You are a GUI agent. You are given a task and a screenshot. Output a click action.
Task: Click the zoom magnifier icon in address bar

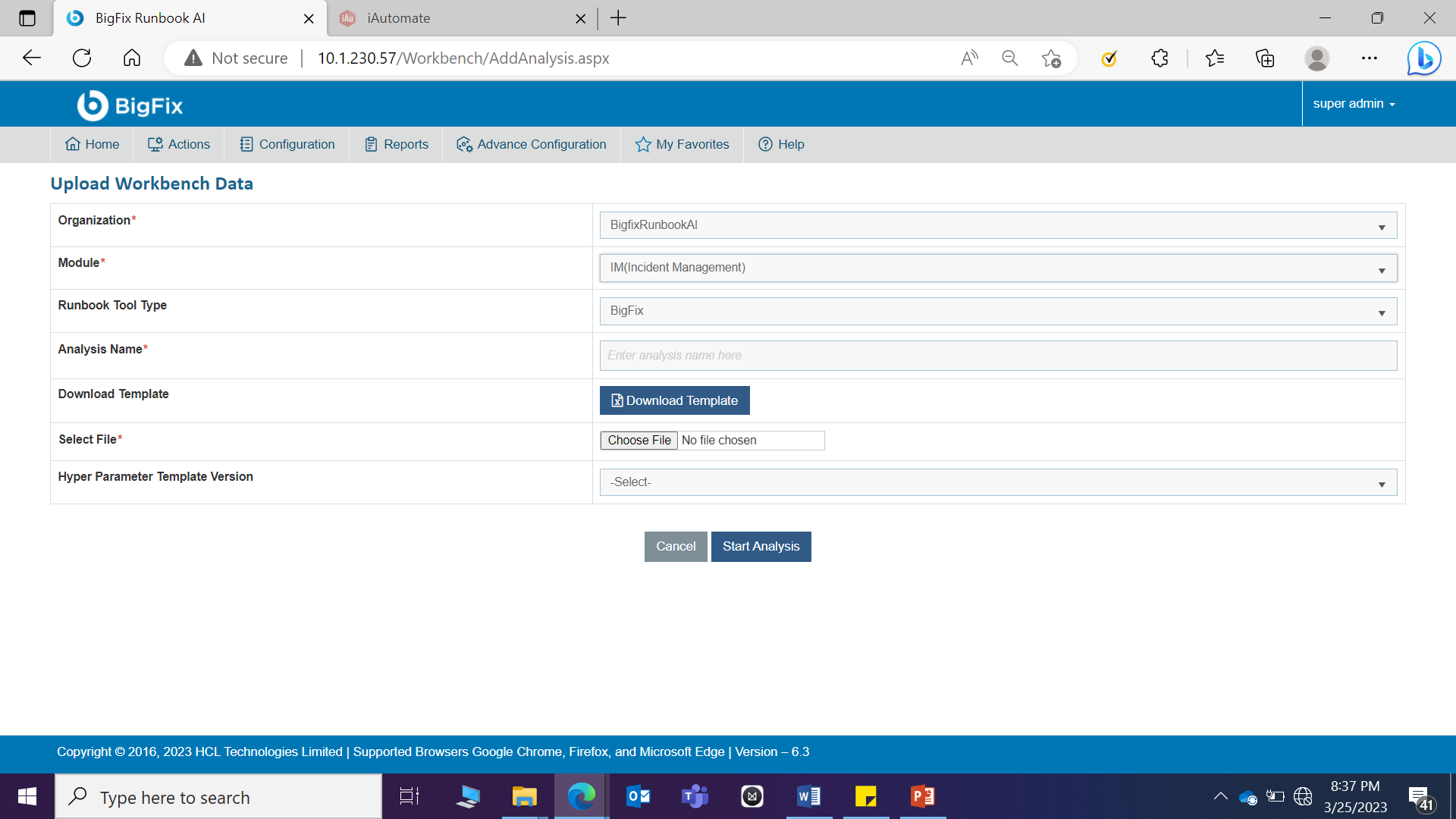coord(1009,58)
